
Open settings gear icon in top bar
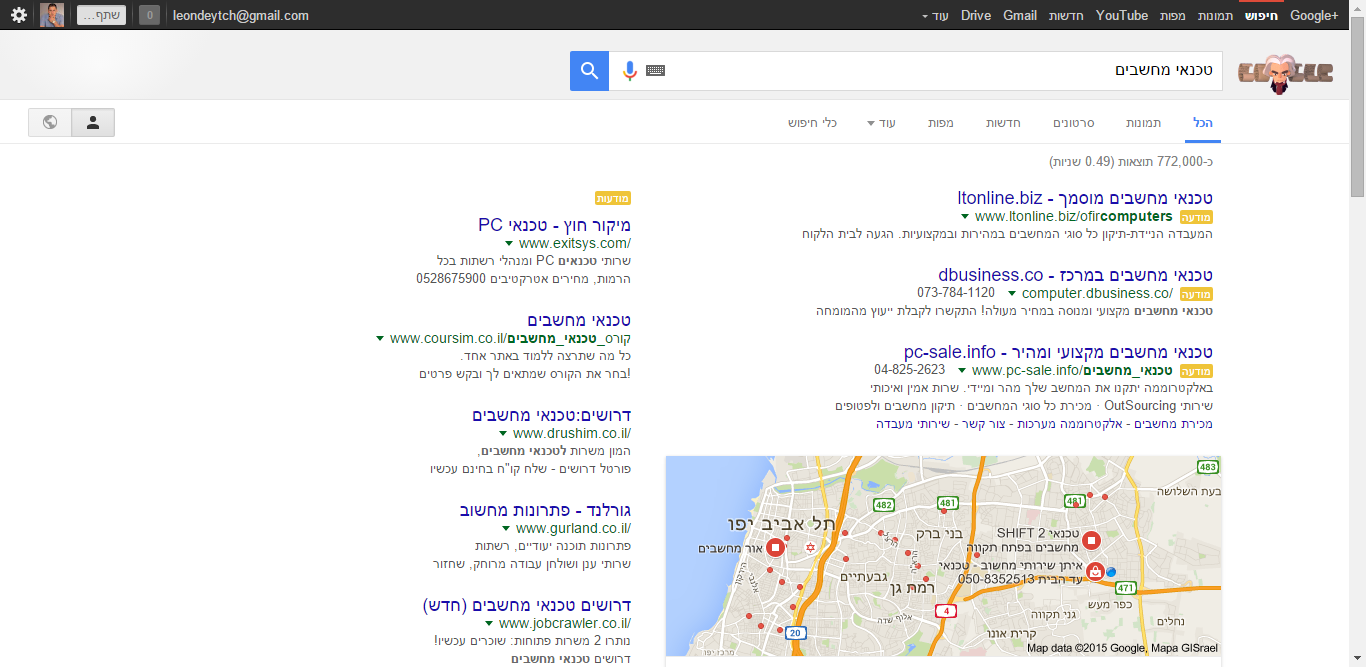(x=19, y=15)
